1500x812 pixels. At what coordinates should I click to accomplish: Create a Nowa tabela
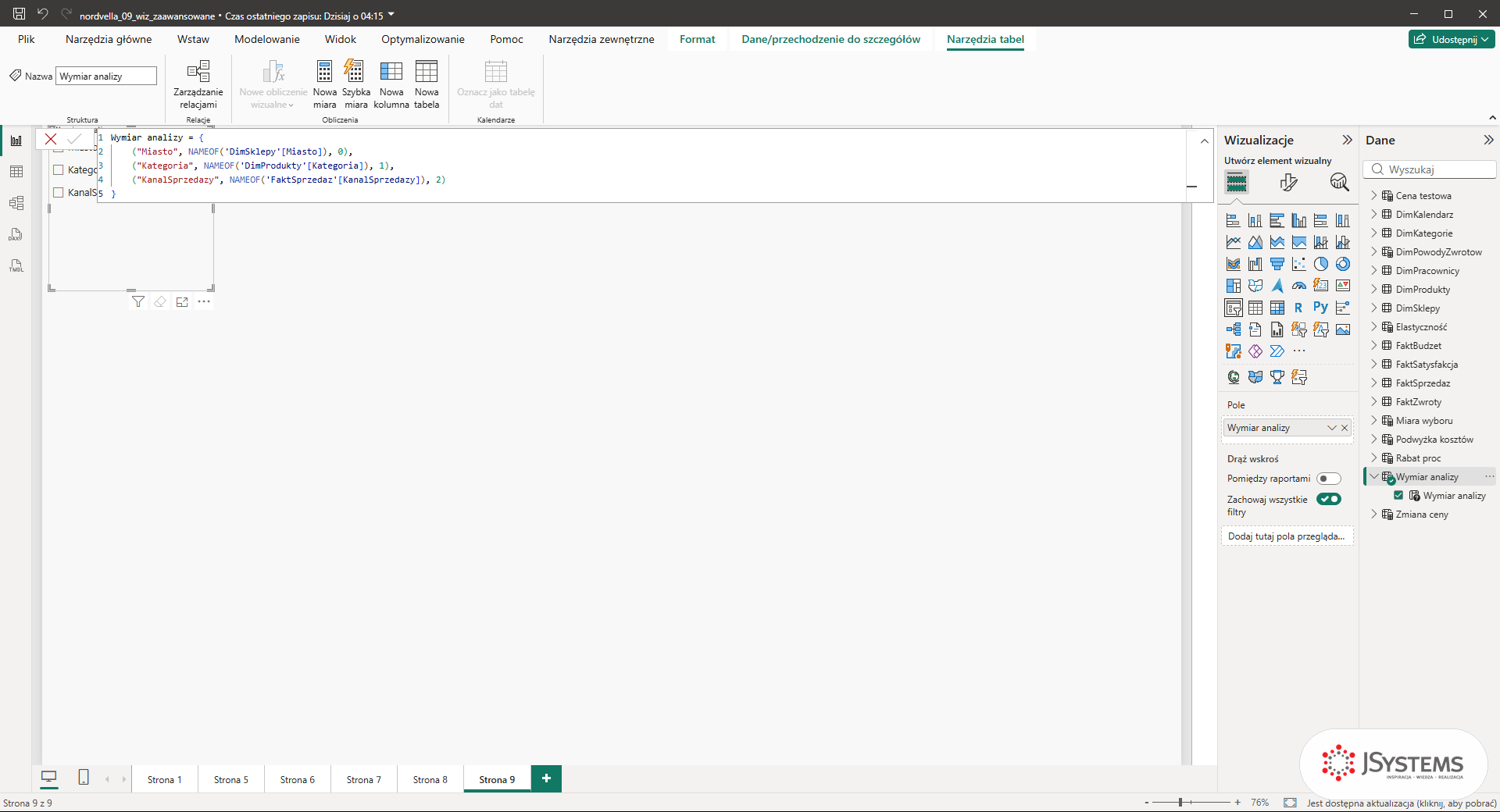[427, 84]
